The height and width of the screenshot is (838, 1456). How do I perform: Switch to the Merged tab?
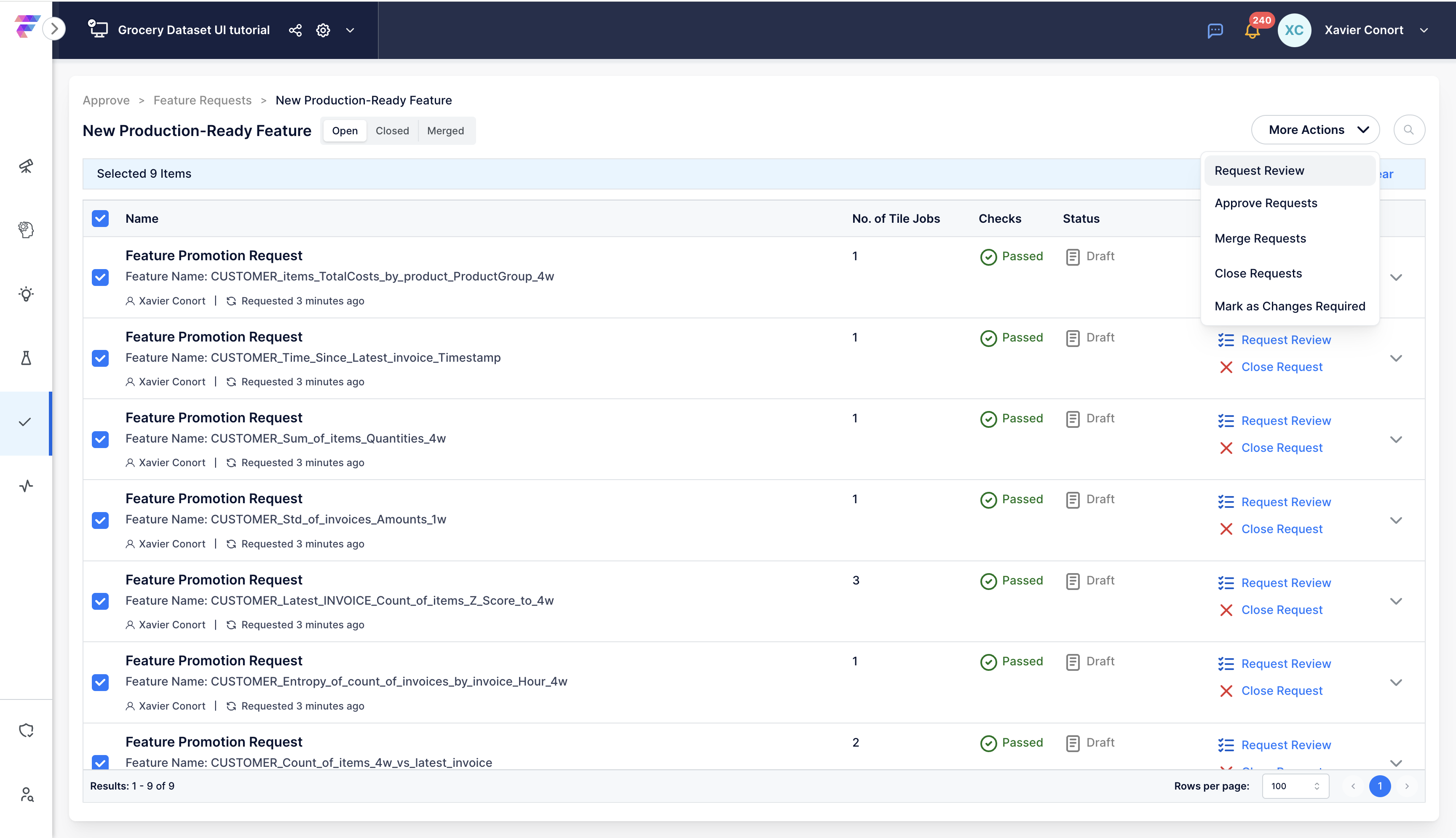(x=445, y=131)
